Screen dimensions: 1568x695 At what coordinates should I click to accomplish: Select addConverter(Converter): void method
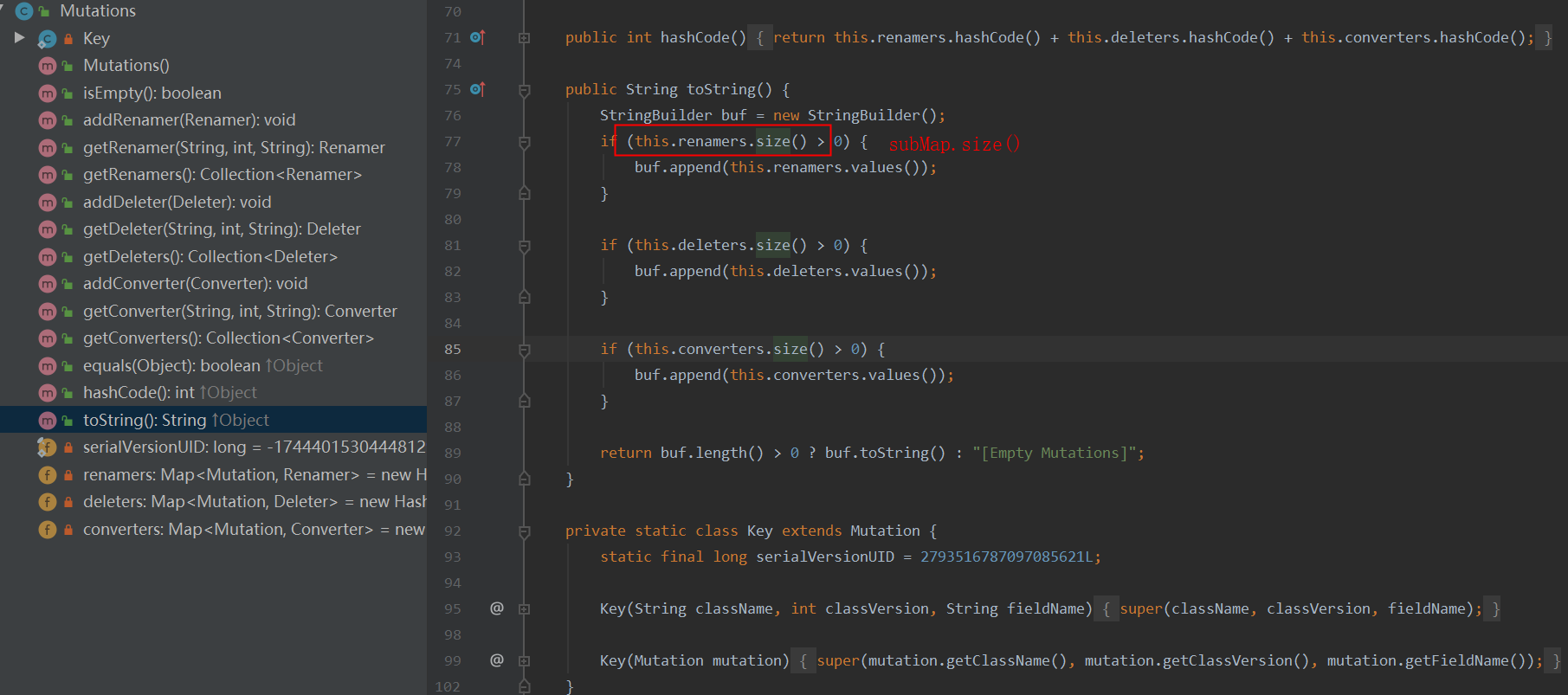point(196,284)
